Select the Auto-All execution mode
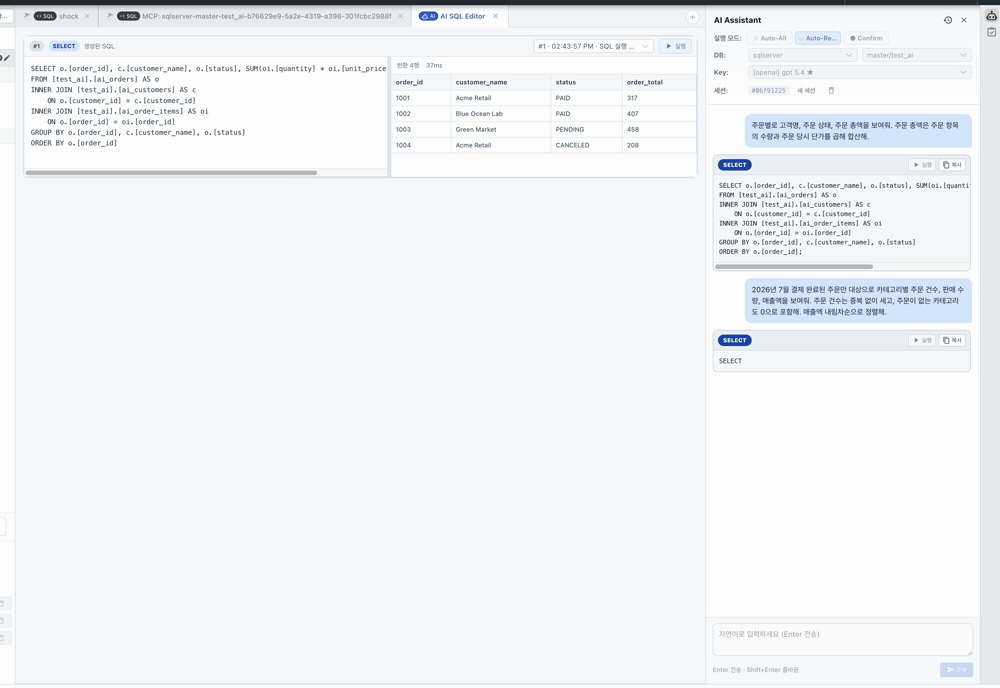 (x=769, y=38)
